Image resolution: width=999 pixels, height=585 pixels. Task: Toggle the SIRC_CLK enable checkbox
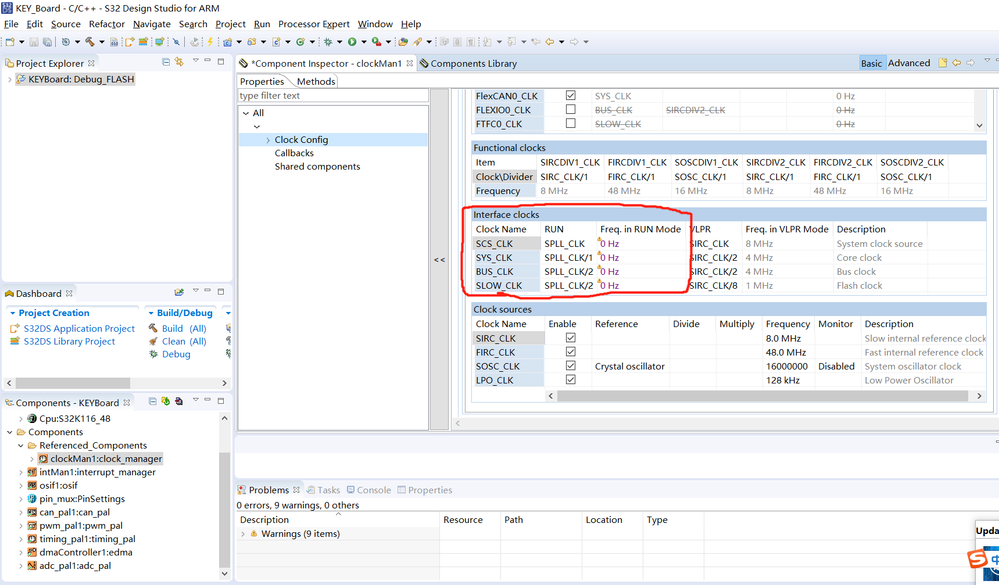(x=571, y=338)
